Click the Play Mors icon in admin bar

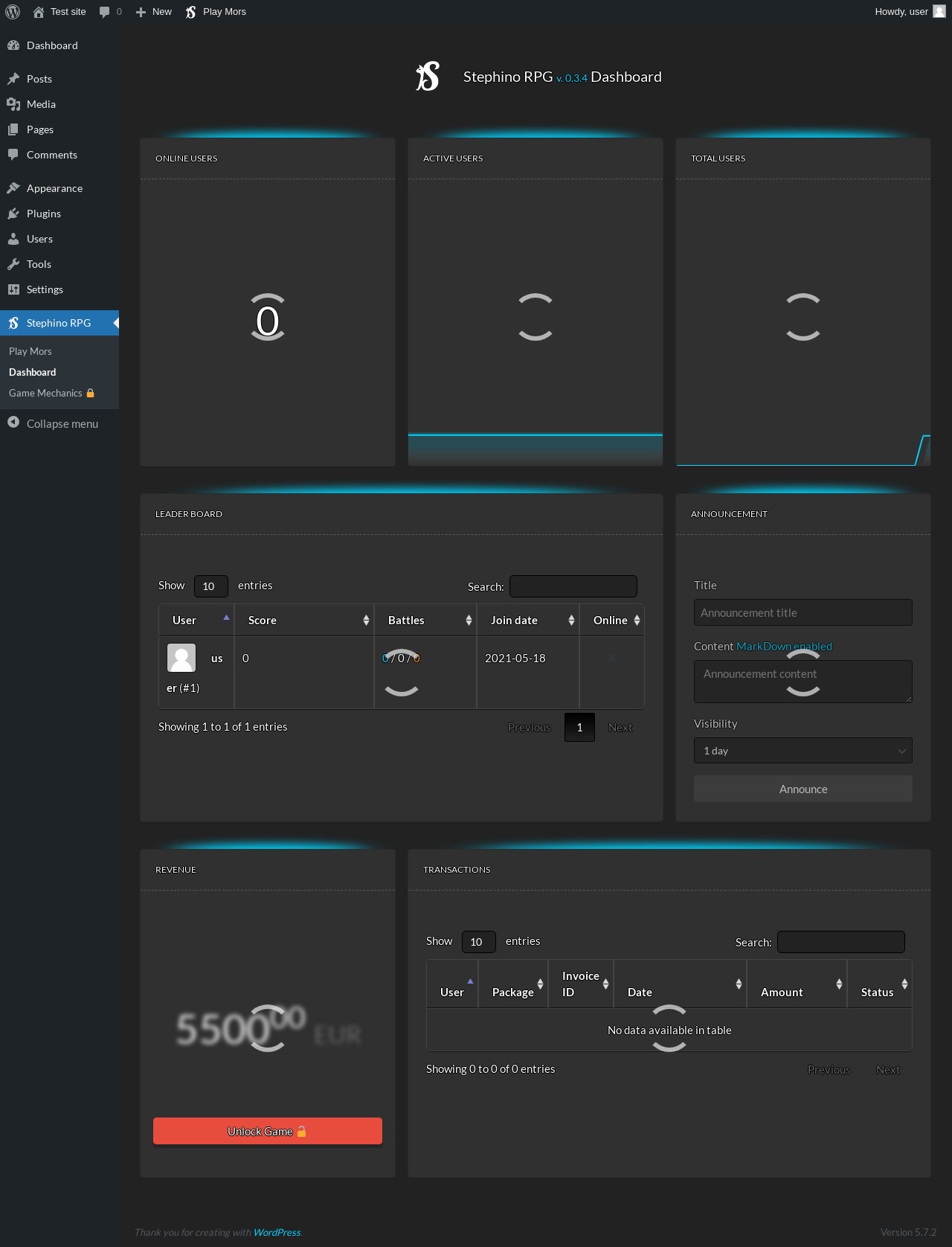click(191, 12)
